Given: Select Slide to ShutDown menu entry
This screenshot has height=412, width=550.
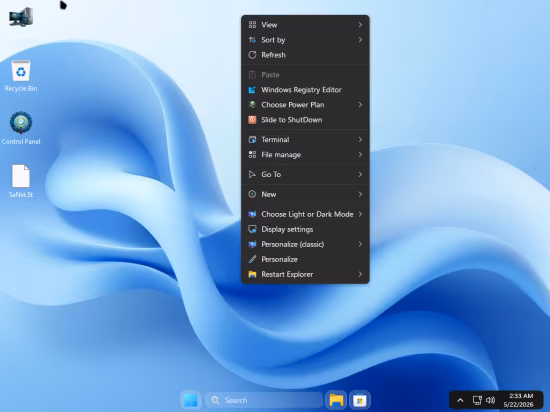Looking at the screenshot, I should tap(305, 120).
